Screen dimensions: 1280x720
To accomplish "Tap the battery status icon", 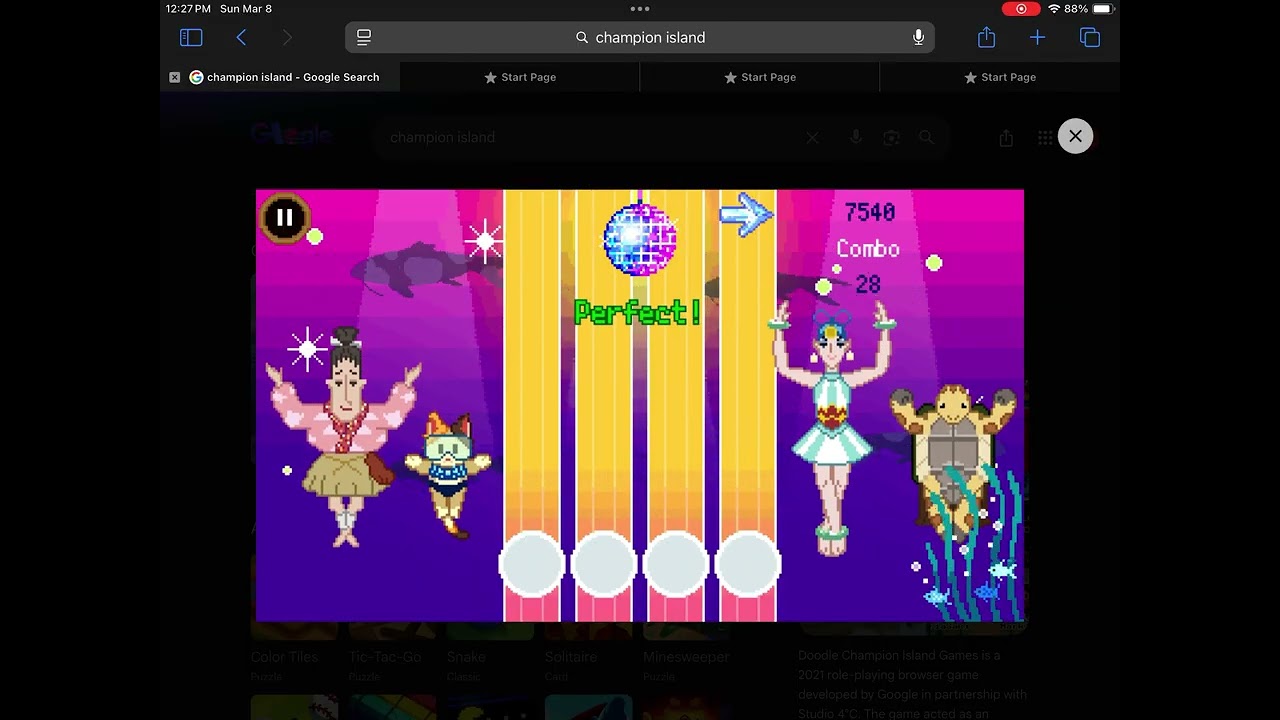I will (1102, 9).
